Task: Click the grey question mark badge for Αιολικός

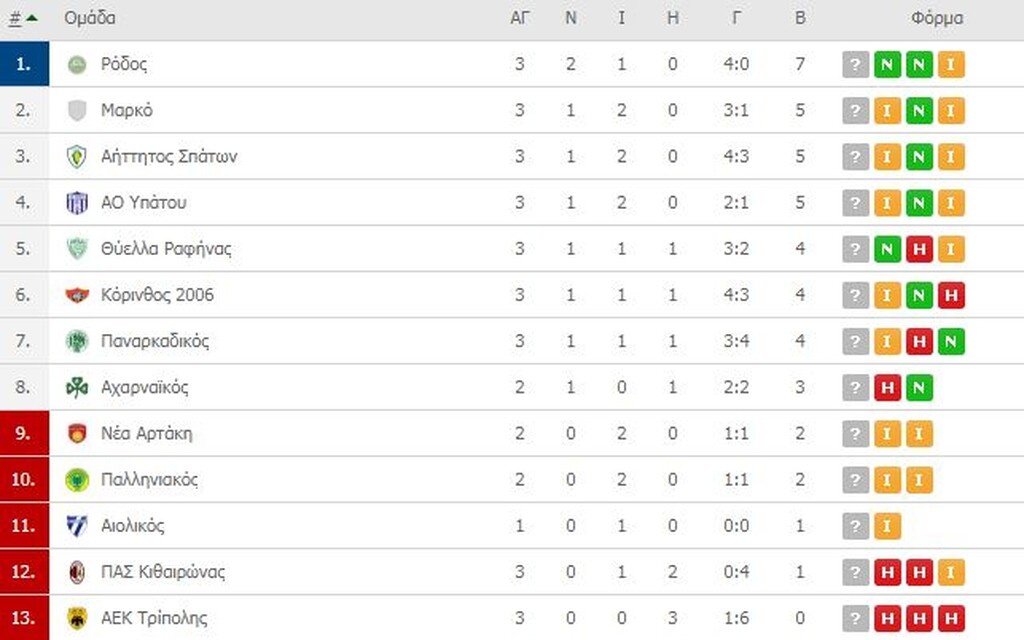Action: 855,526
